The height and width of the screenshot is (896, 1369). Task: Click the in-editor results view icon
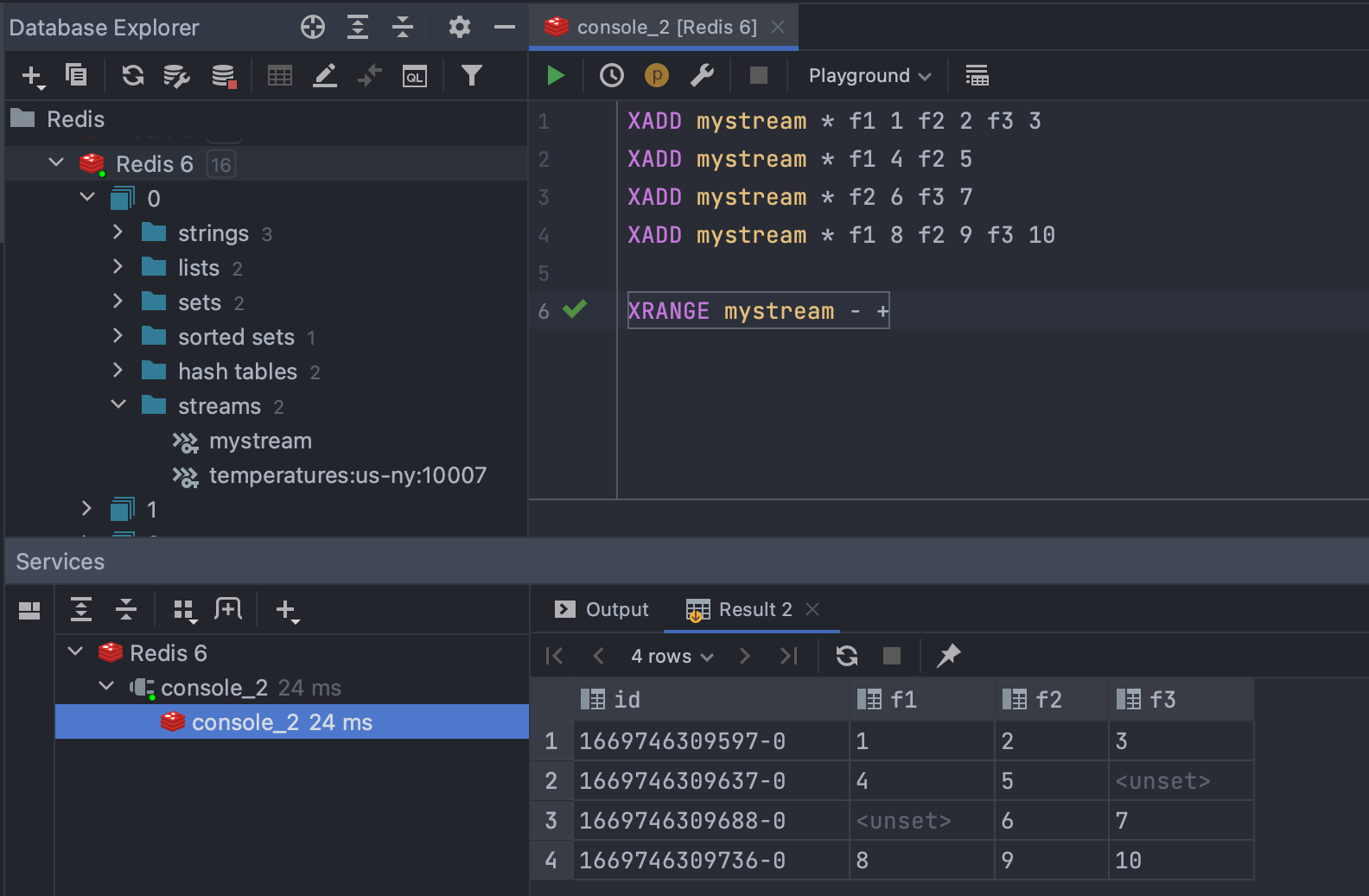point(977,76)
